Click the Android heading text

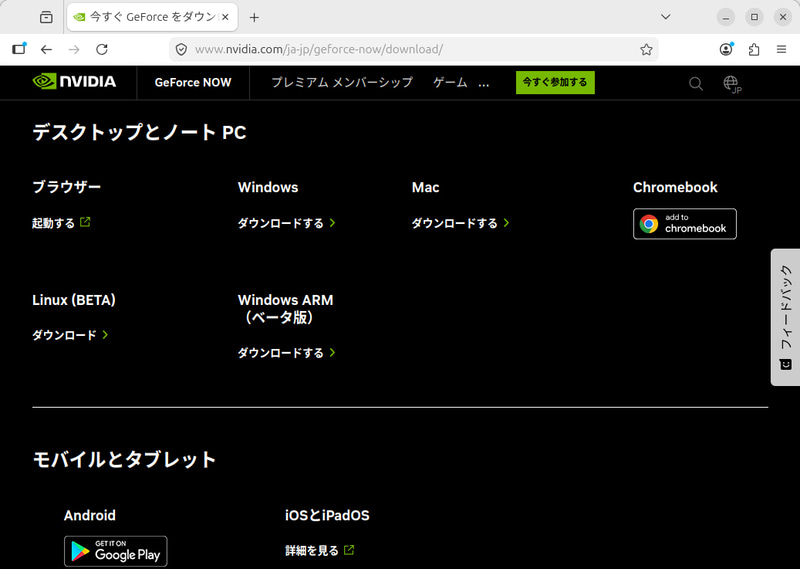point(90,515)
